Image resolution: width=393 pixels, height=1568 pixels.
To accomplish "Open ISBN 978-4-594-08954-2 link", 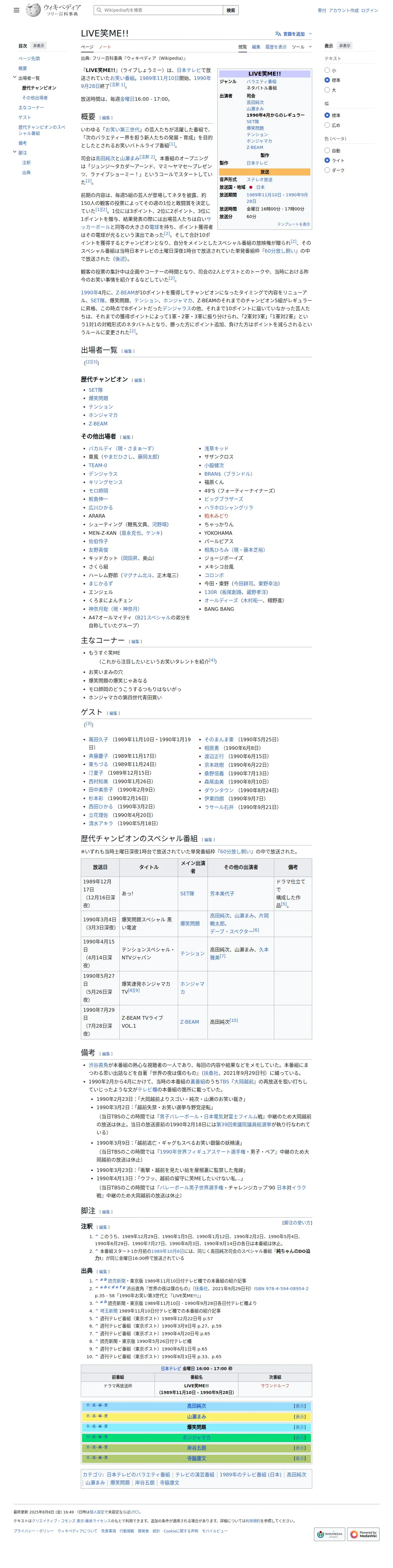I will click(281, 1289).
